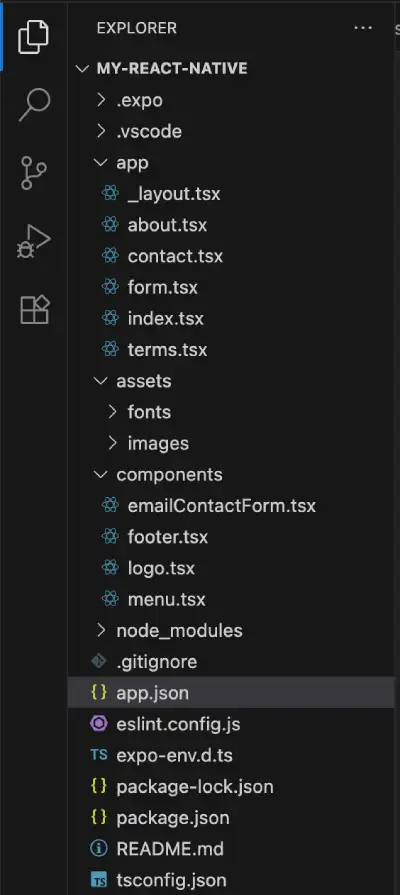Open the Source Control view icon
Viewport: 400px width, 895px height.
pyautogui.click(x=34, y=173)
